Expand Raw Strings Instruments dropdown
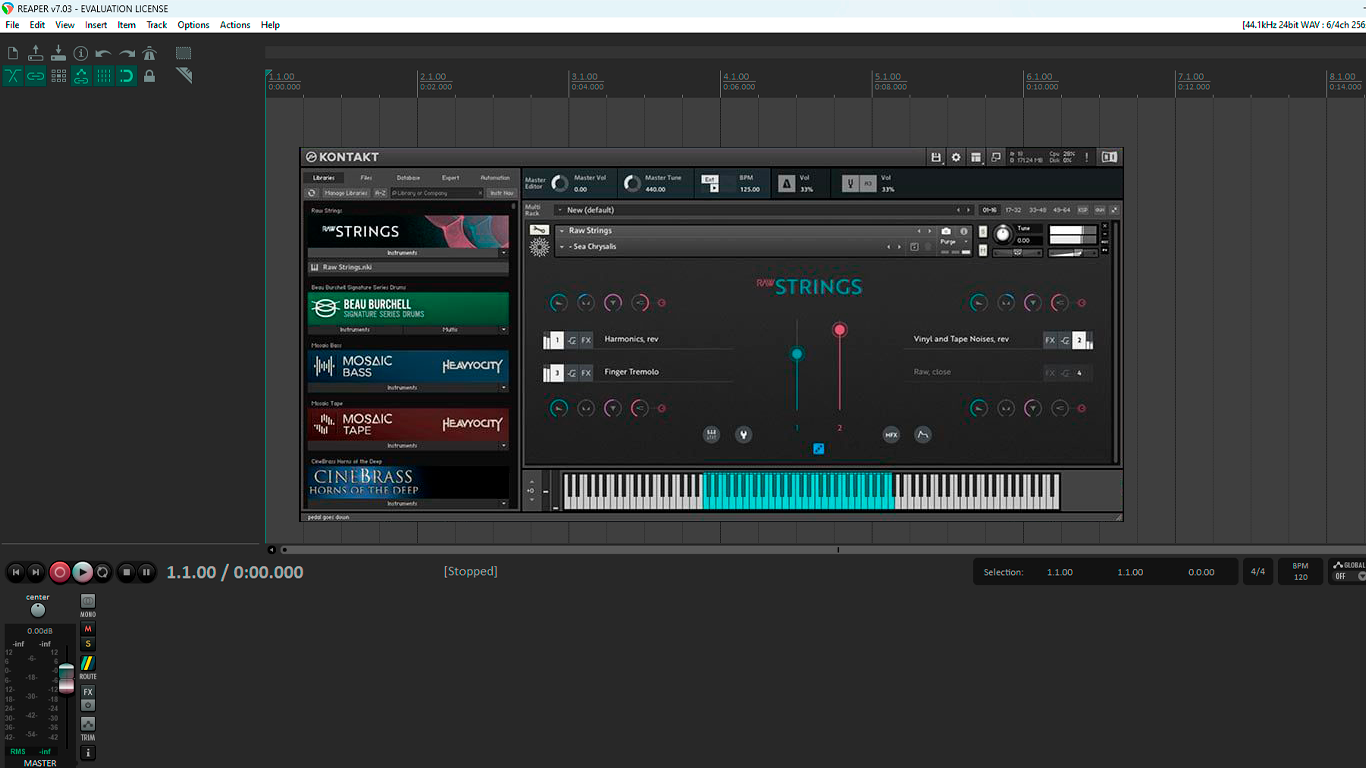Image resolution: width=1366 pixels, height=768 pixels. coord(504,253)
